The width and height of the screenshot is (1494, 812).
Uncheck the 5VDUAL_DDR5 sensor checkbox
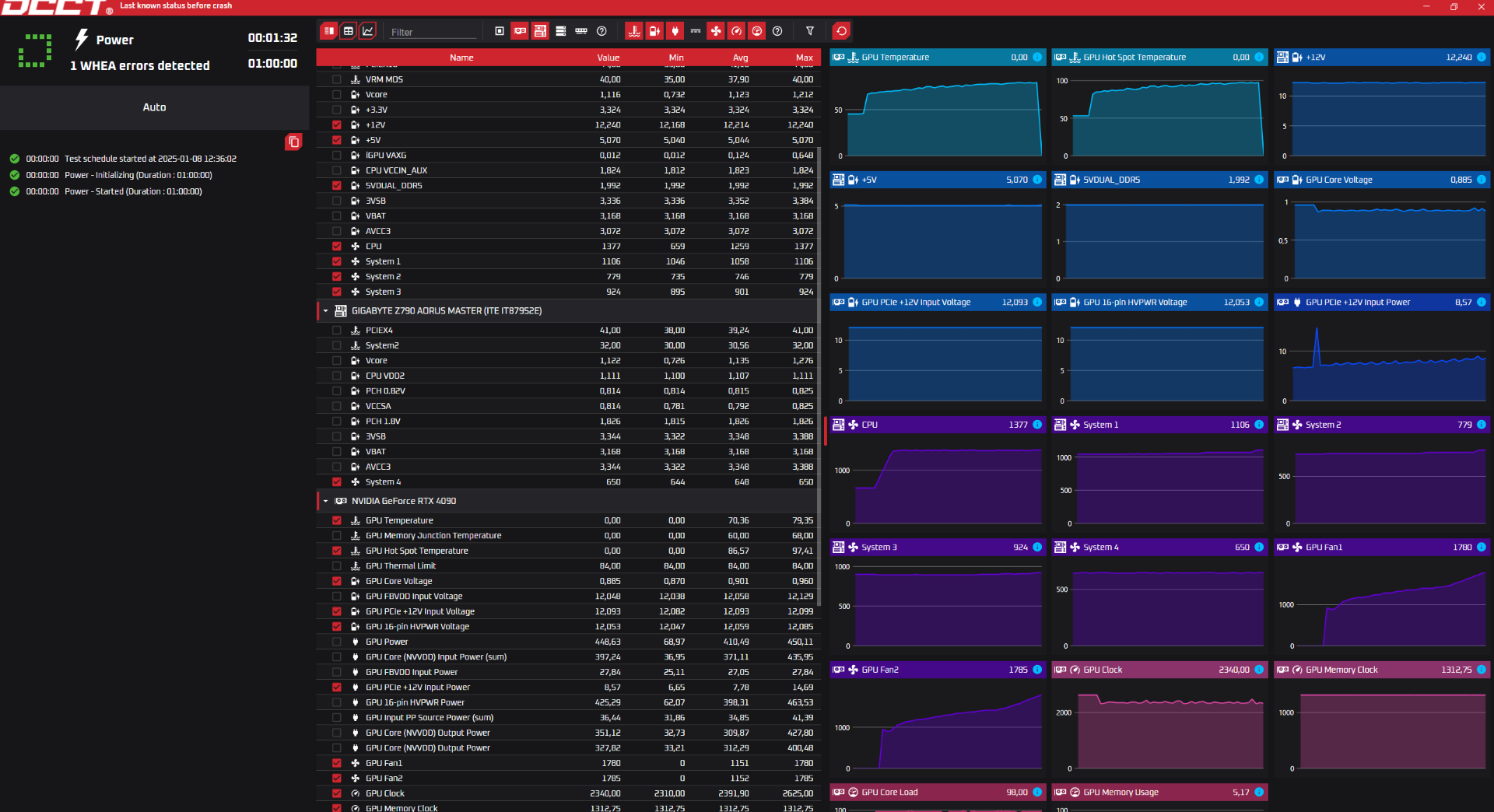point(337,186)
